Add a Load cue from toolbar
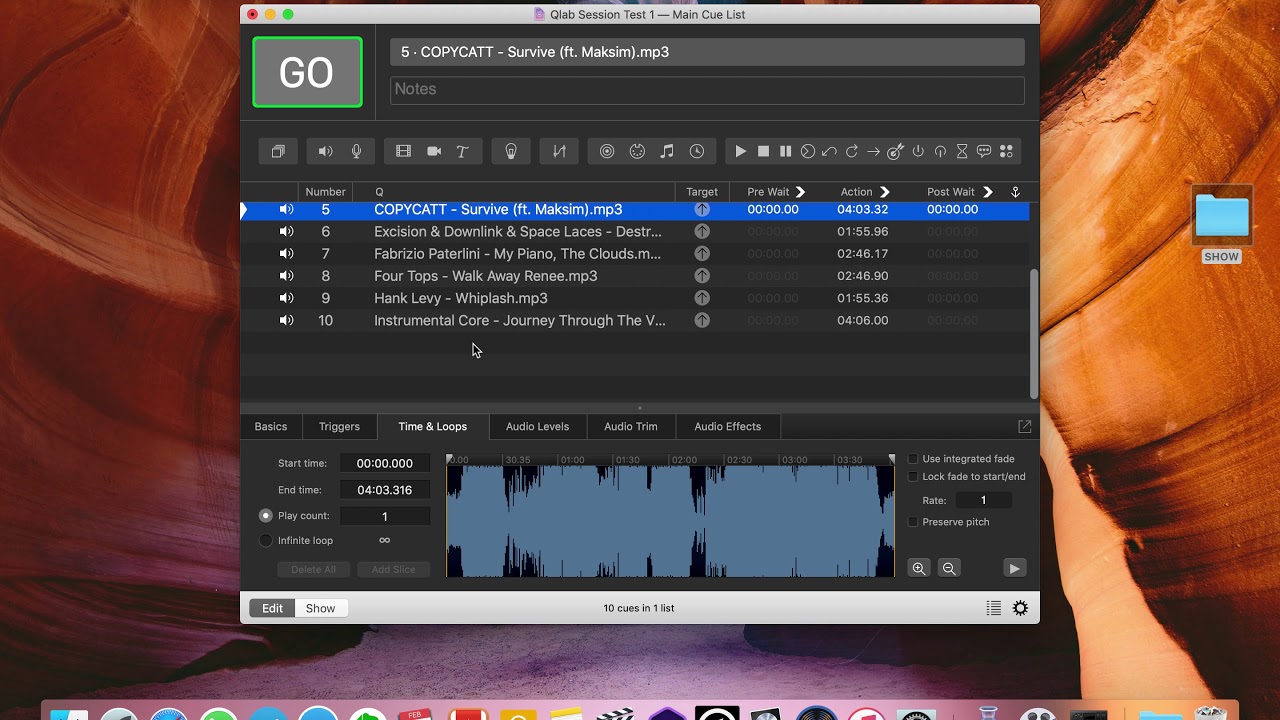 [x=807, y=151]
